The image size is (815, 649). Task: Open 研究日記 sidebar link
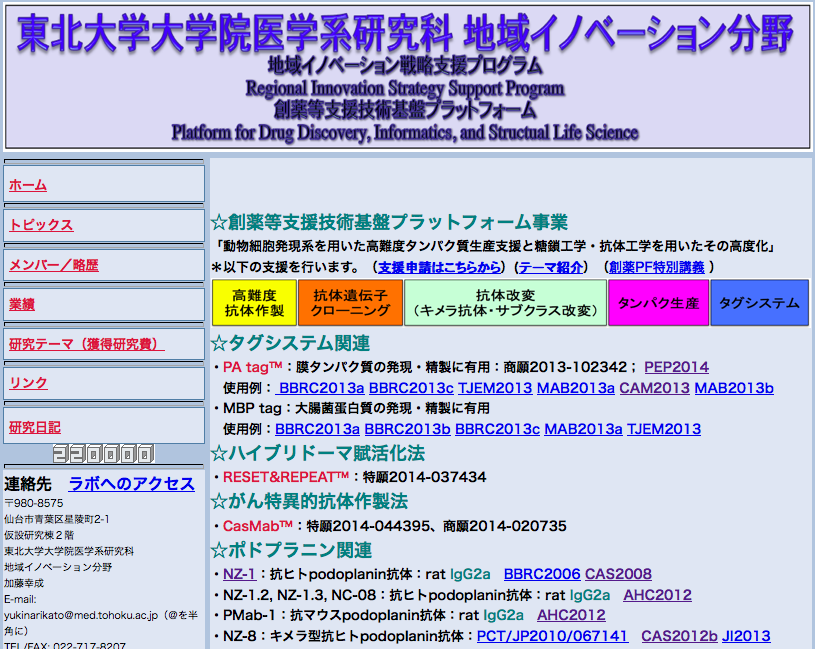pyautogui.click(x=35, y=428)
